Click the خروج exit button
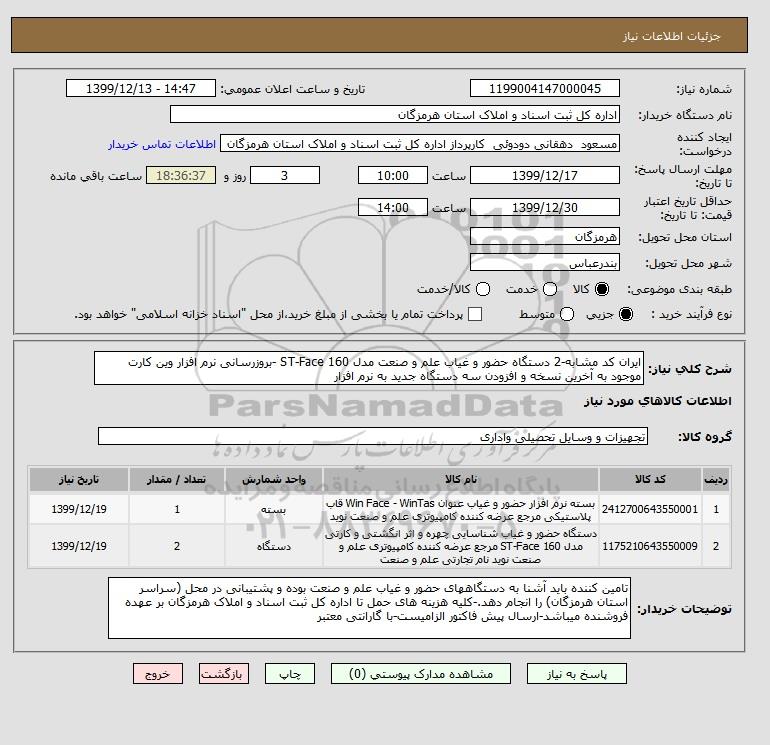The height and width of the screenshot is (745, 770). click(x=158, y=674)
